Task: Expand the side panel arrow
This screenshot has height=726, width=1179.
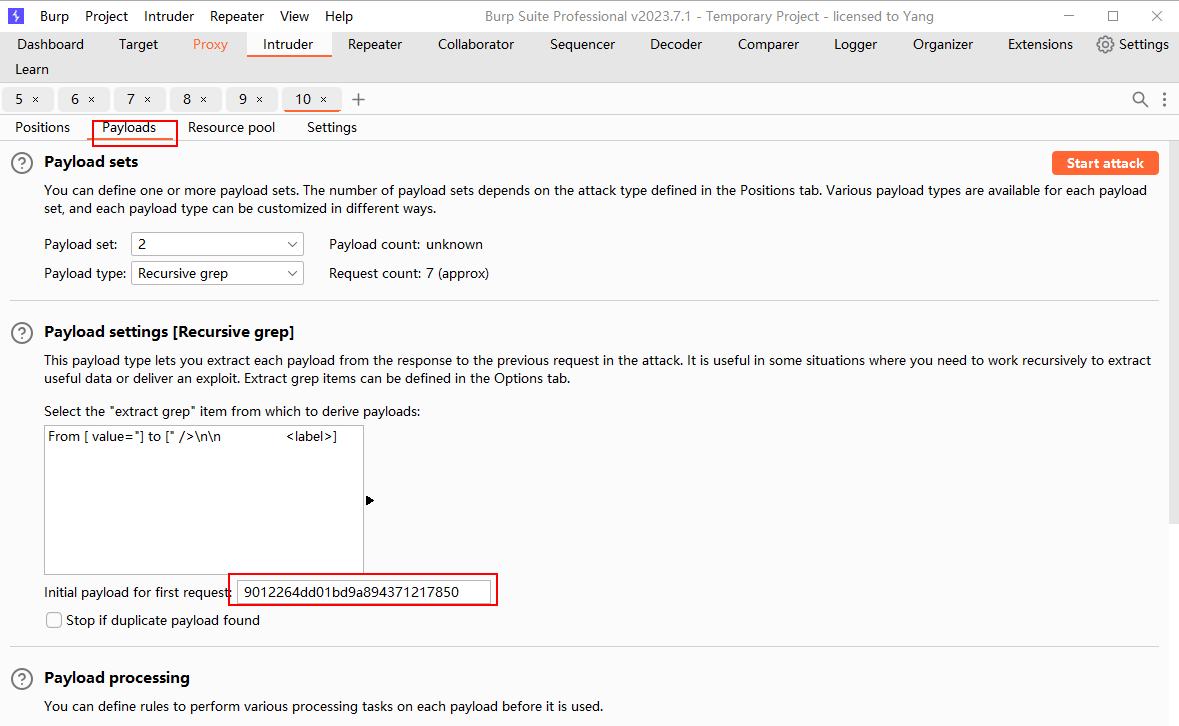Action: tap(369, 500)
